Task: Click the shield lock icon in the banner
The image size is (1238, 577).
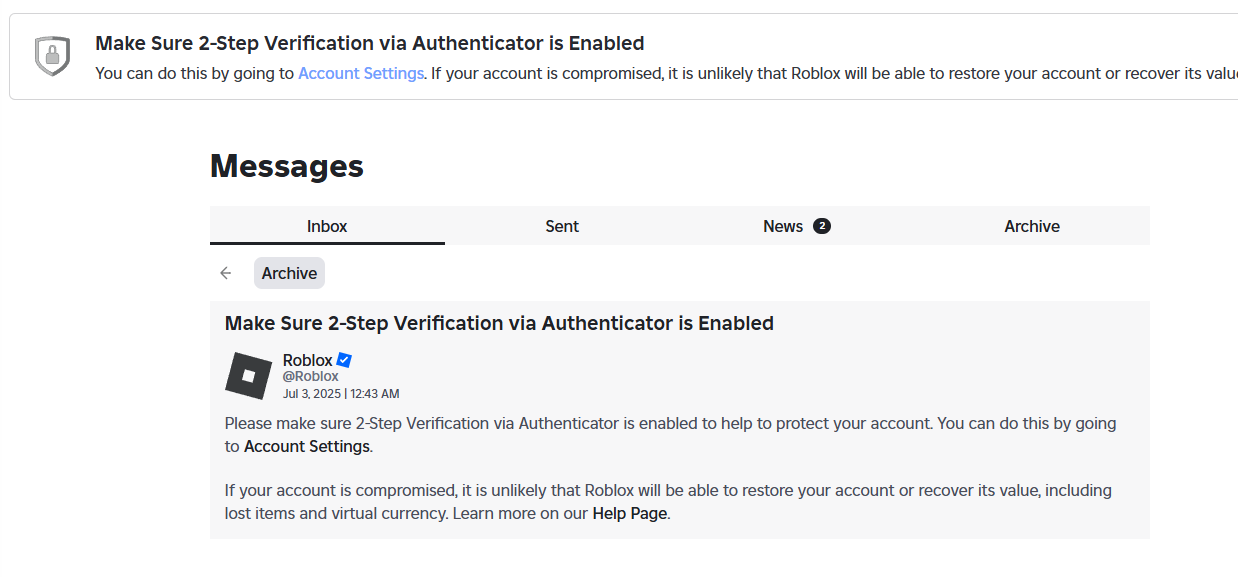Action: tap(52, 56)
